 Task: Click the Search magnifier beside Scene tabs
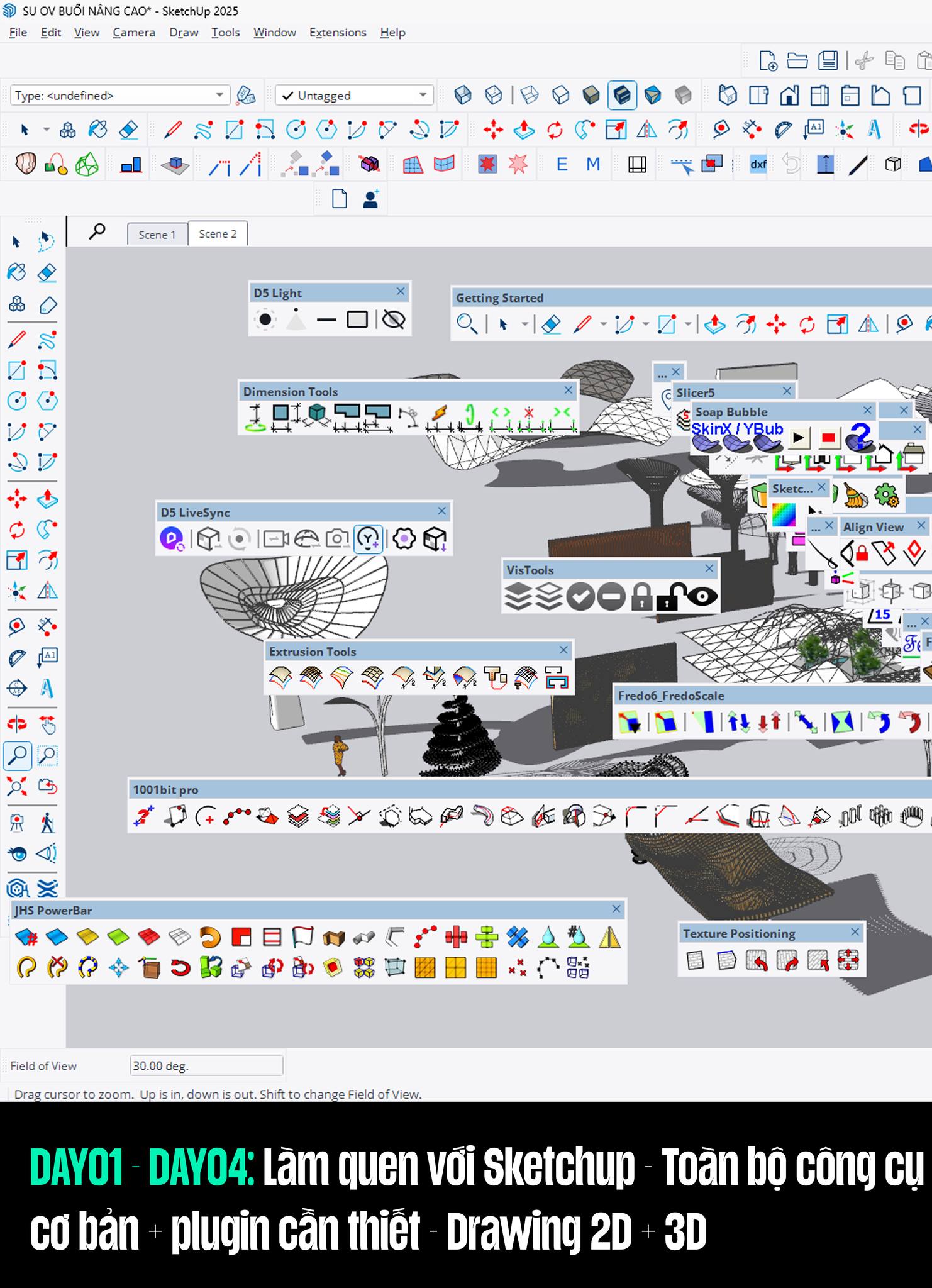pyautogui.click(x=97, y=232)
